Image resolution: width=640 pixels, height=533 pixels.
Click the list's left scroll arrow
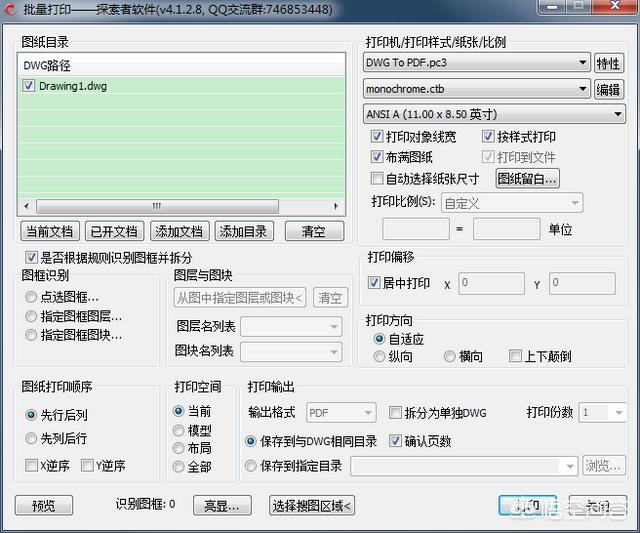pyautogui.click(x=27, y=206)
